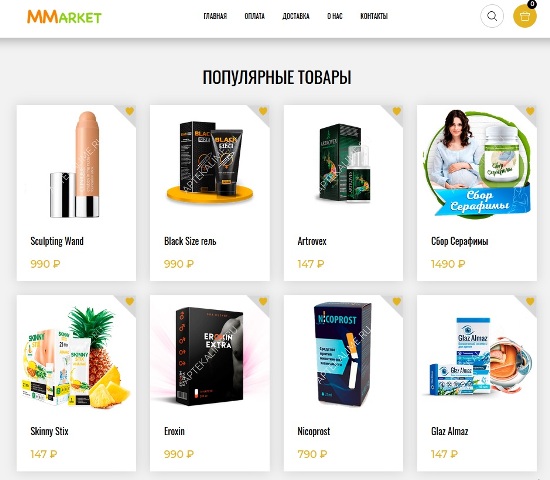Click heart icon on Eroxin card
Viewport: 550px width, 480px height.
click(263, 301)
